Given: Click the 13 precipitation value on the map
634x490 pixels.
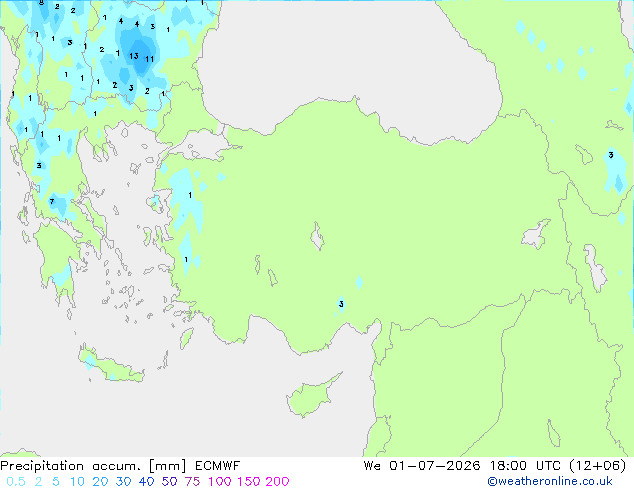Looking at the screenshot, I should click(x=134, y=56).
